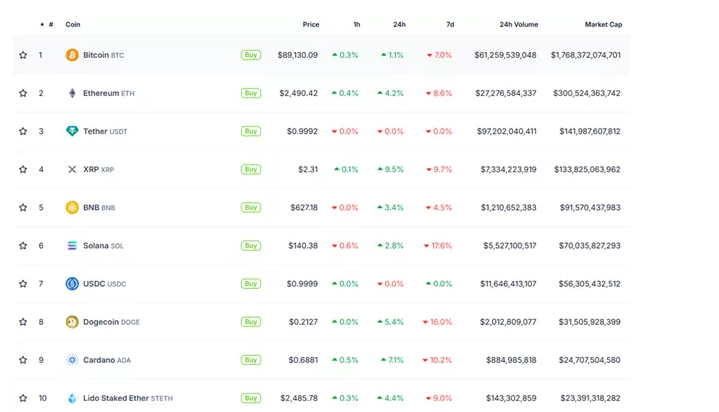Favorite Bitcoin with its star icon
719x412 pixels.
[x=23, y=55]
